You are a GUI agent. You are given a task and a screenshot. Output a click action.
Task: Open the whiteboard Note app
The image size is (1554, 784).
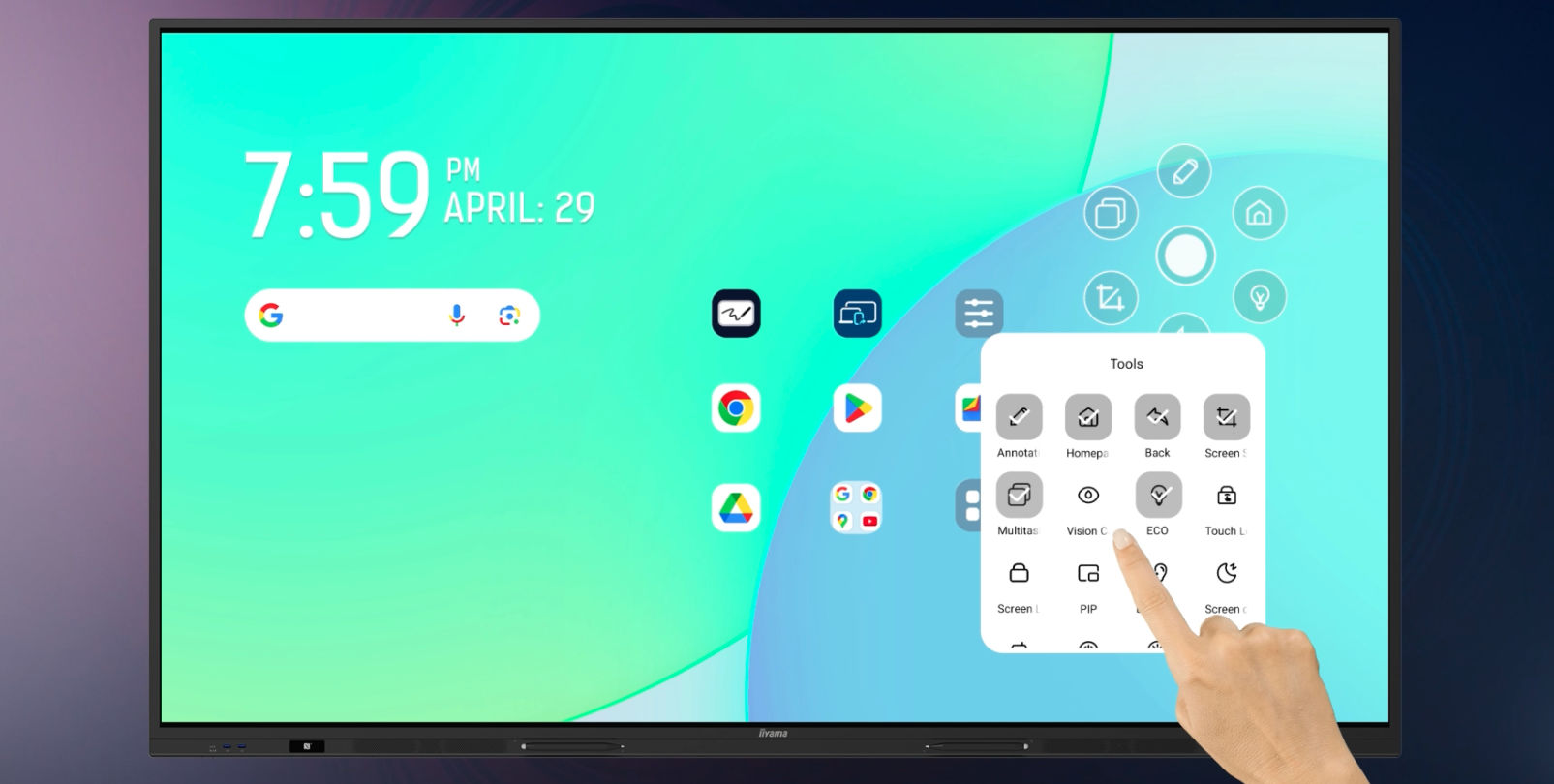736,314
